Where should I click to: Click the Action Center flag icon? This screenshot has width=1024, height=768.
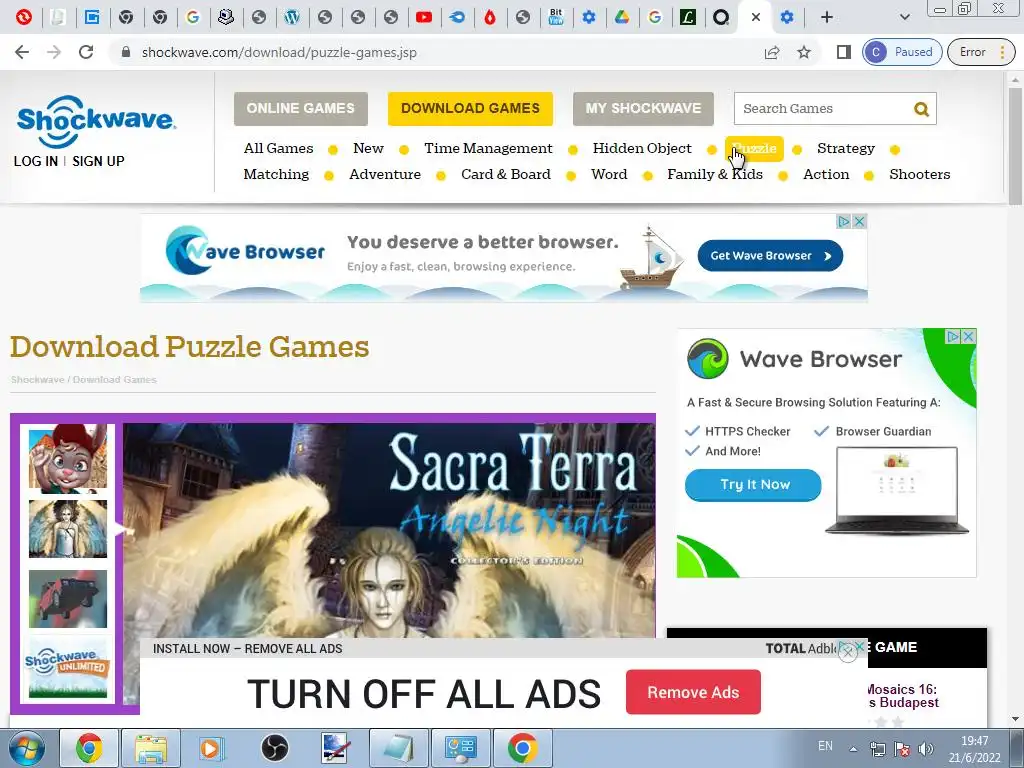click(x=902, y=749)
